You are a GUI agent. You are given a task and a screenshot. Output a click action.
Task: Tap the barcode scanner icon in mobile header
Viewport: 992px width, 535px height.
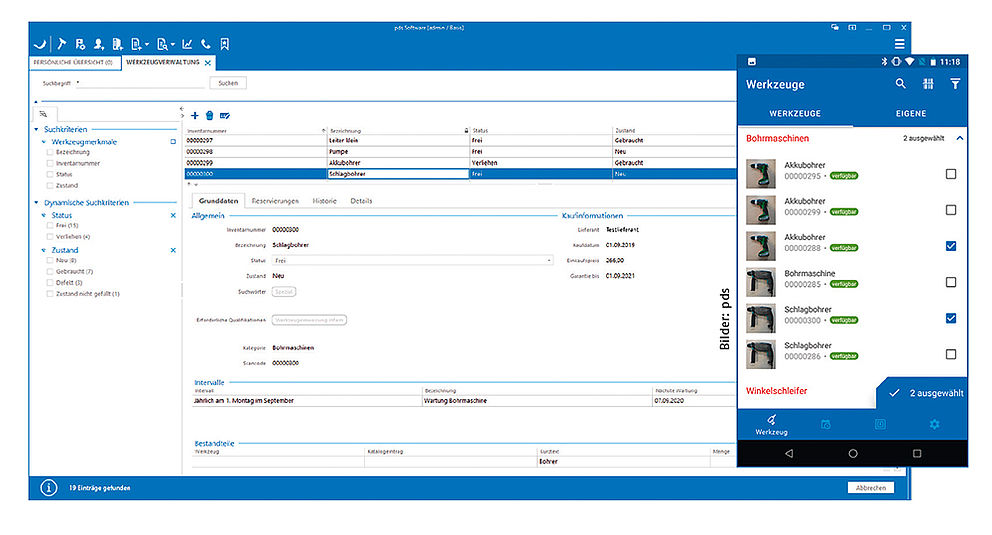[928, 85]
